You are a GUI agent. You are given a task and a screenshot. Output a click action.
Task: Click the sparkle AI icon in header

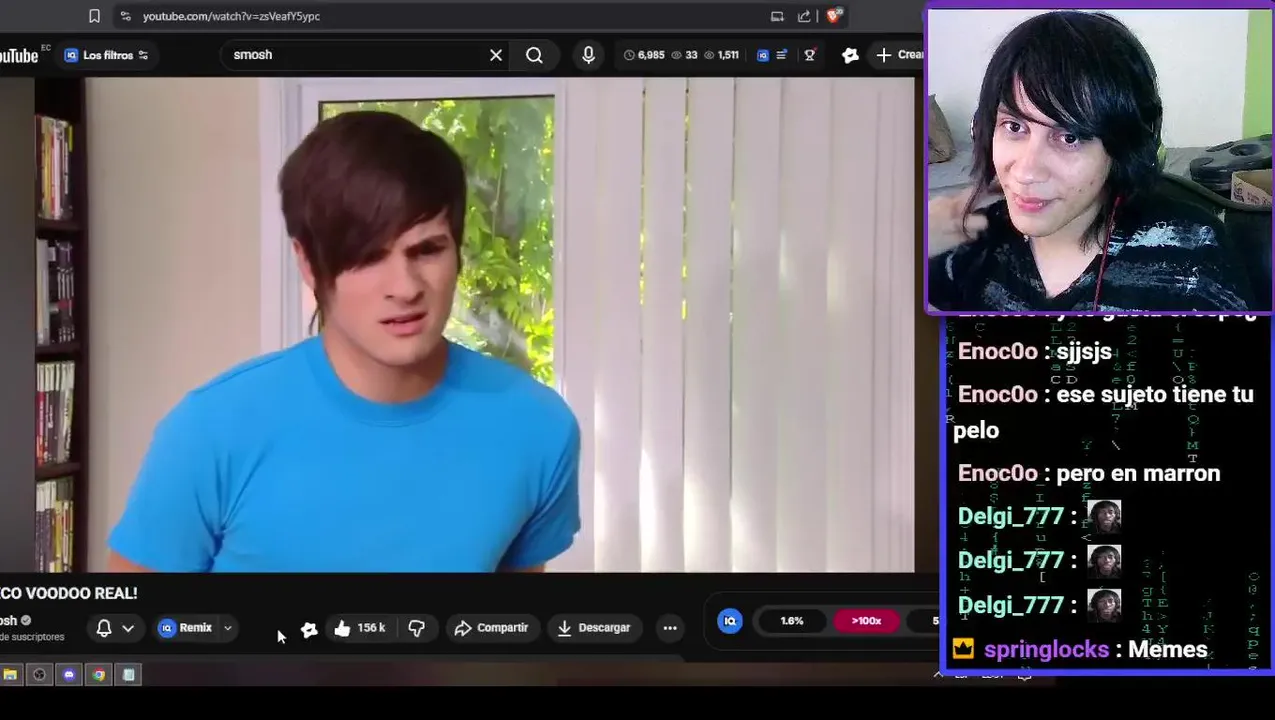850,55
